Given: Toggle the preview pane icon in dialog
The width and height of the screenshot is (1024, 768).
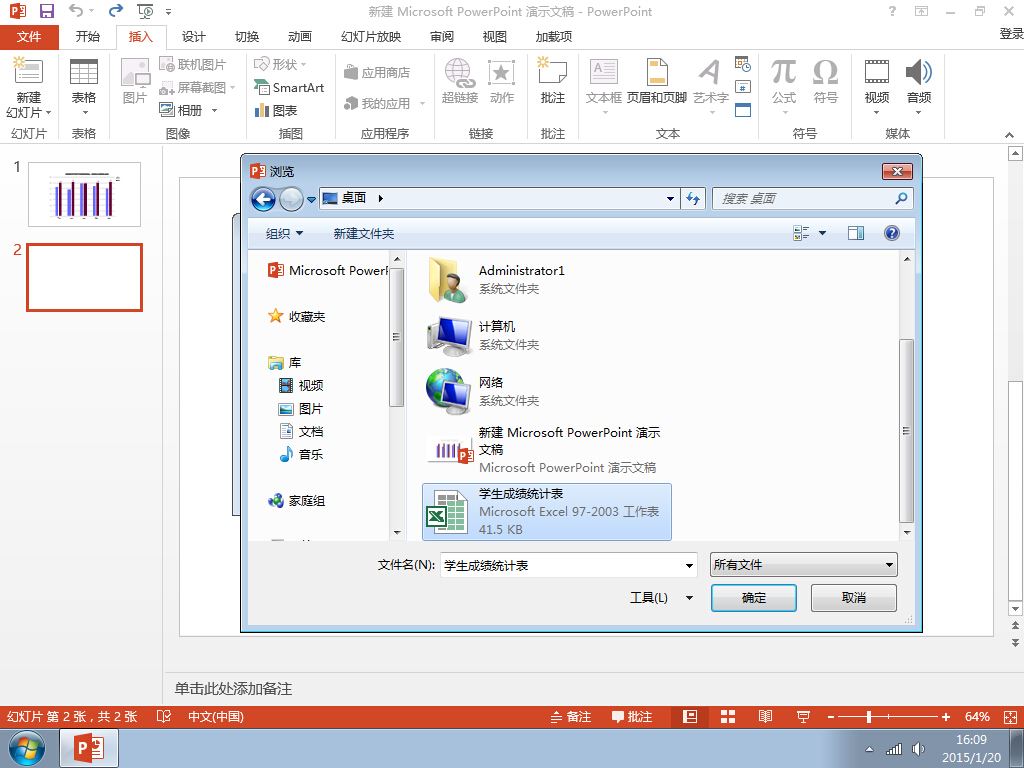Looking at the screenshot, I should tap(856, 233).
